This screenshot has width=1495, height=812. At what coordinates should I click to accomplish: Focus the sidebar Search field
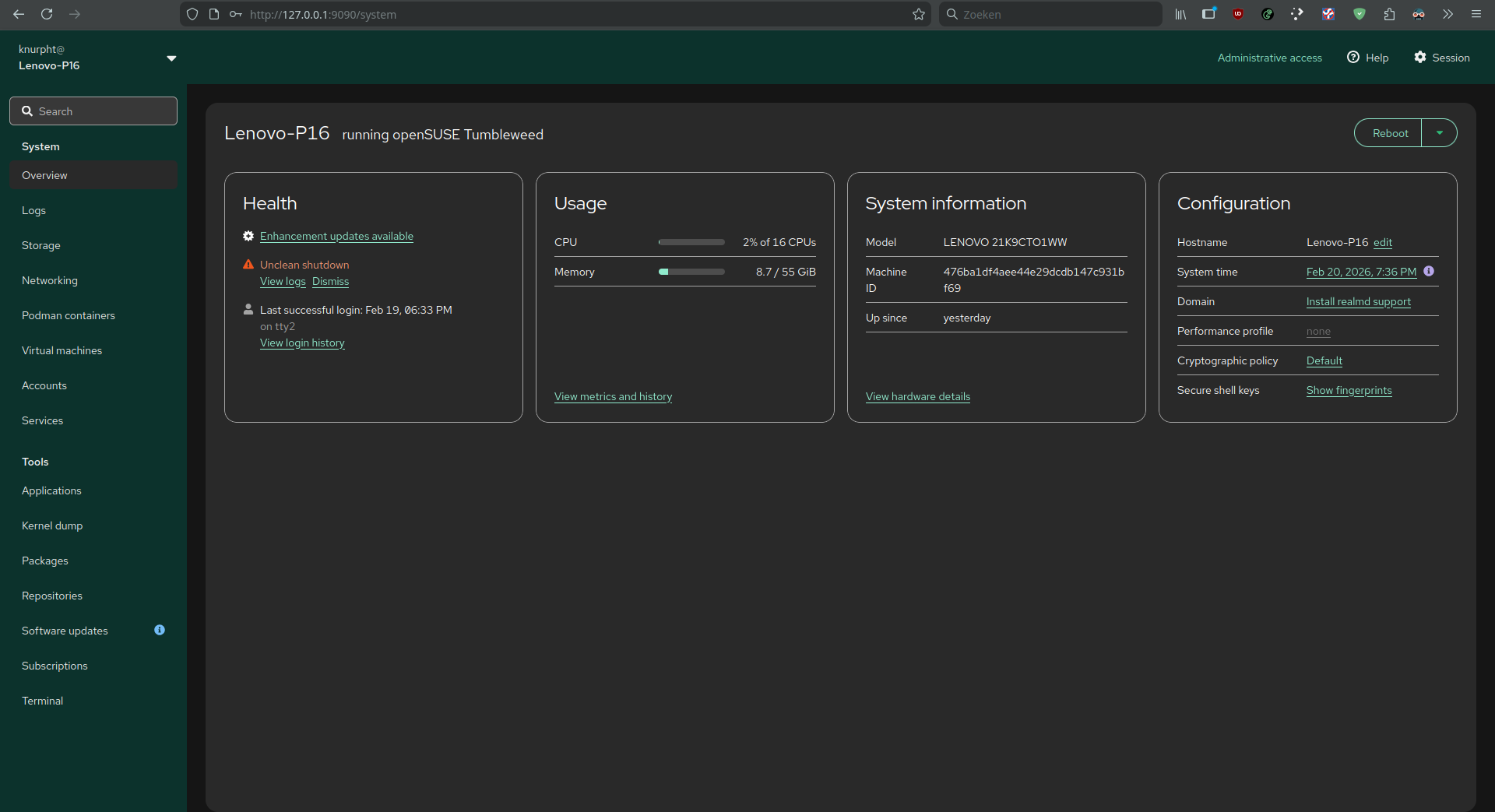coord(93,111)
